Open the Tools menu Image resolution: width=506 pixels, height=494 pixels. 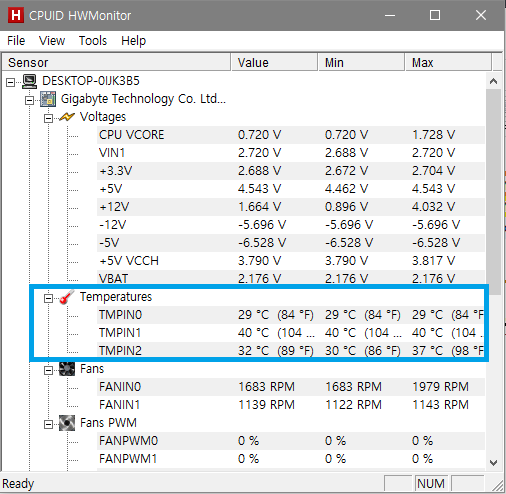(93, 41)
